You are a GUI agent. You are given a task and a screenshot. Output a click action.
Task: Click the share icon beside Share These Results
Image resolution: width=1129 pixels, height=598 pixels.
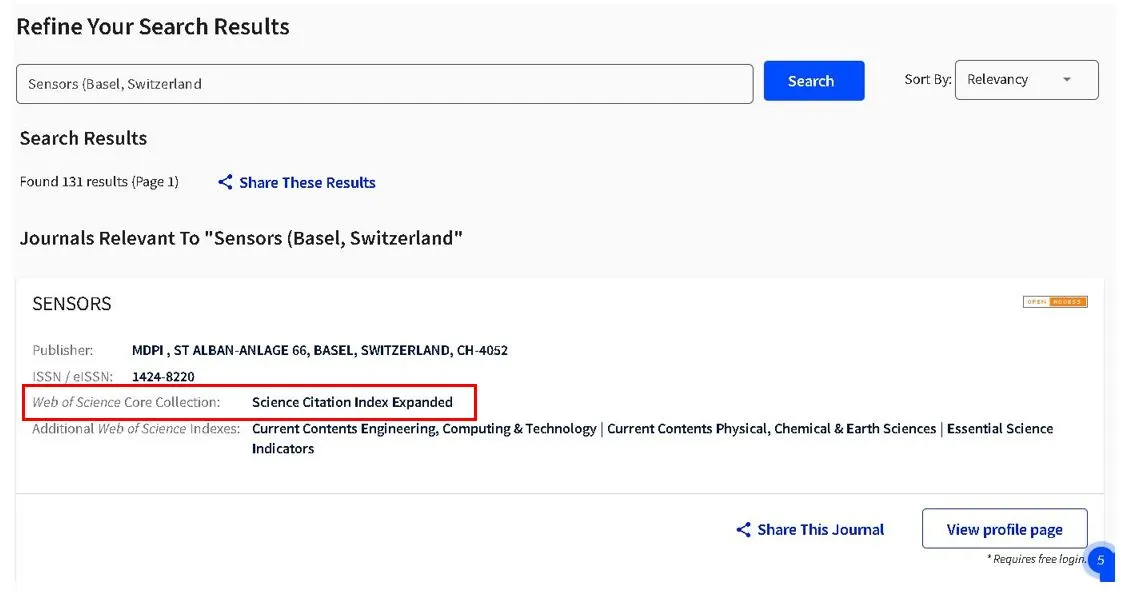click(225, 182)
